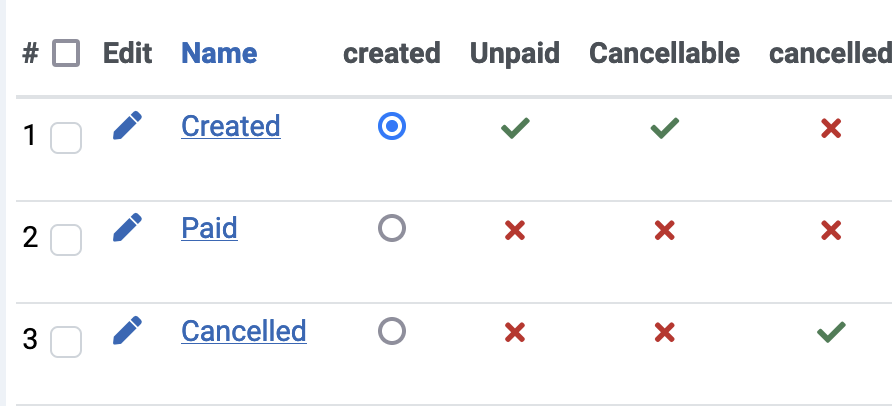Click the edit pencil for Paid row
This screenshot has width=892, height=406.
point(127,229)
